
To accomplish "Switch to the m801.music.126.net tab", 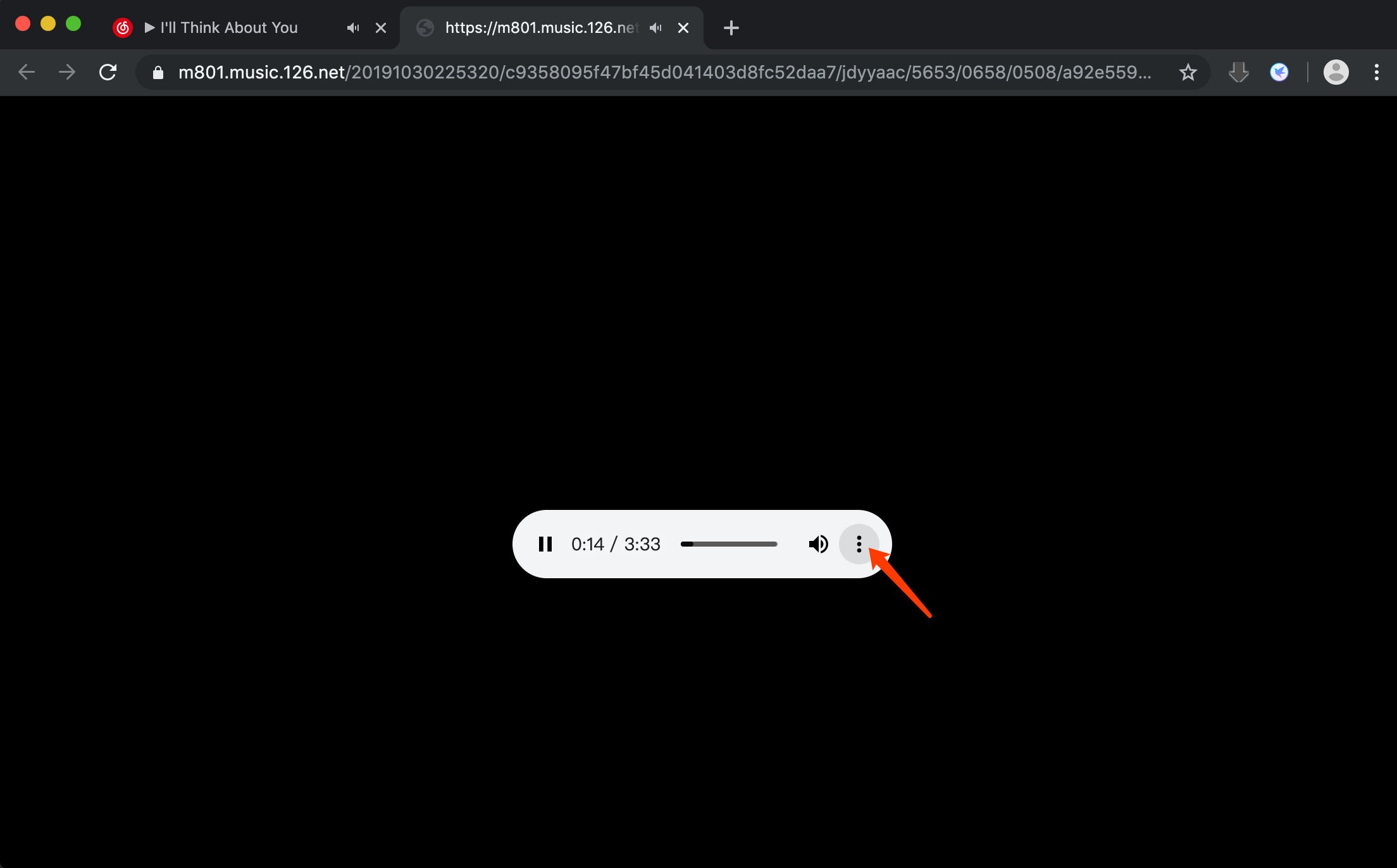I will 541,28.
